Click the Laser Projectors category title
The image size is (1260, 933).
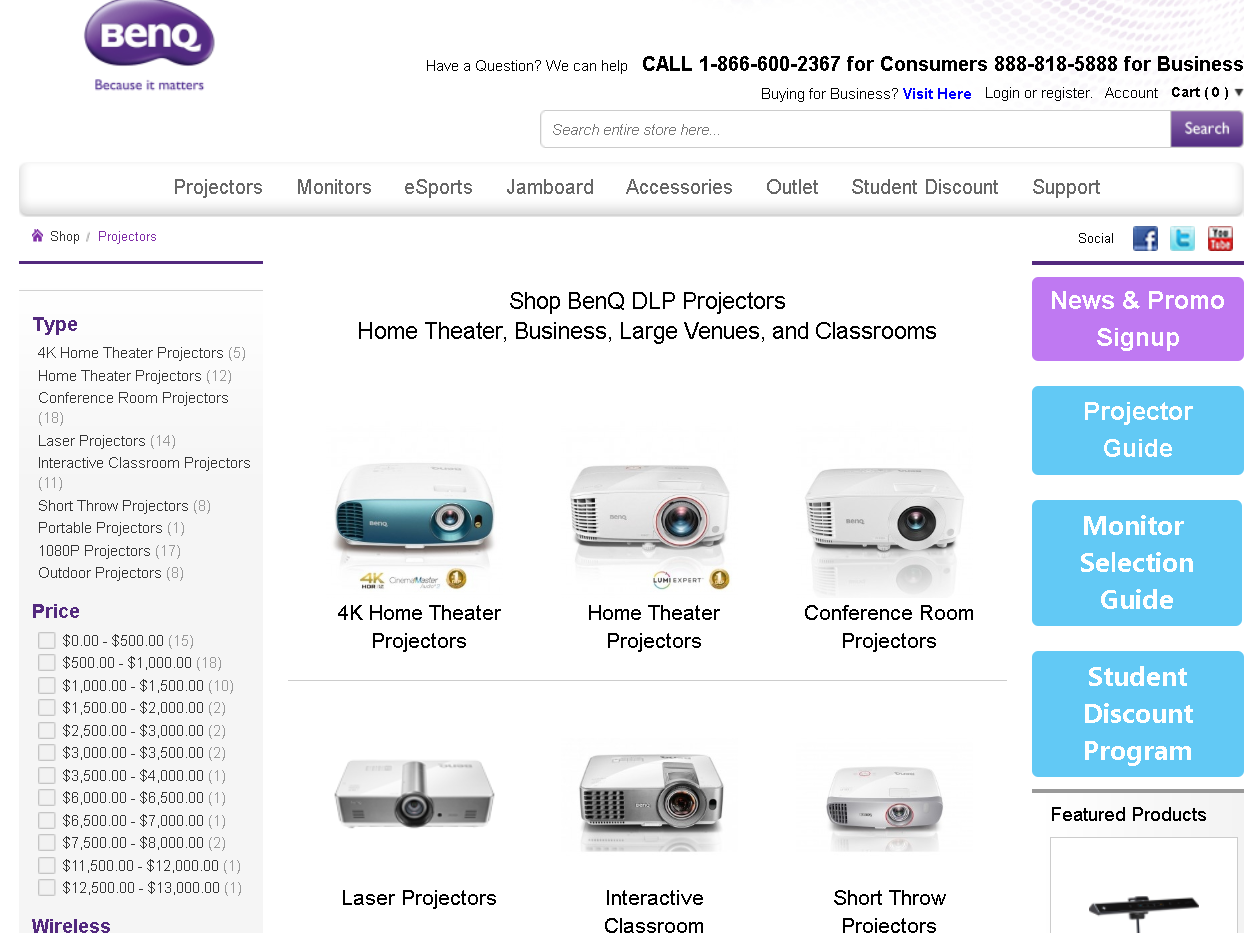419,898
